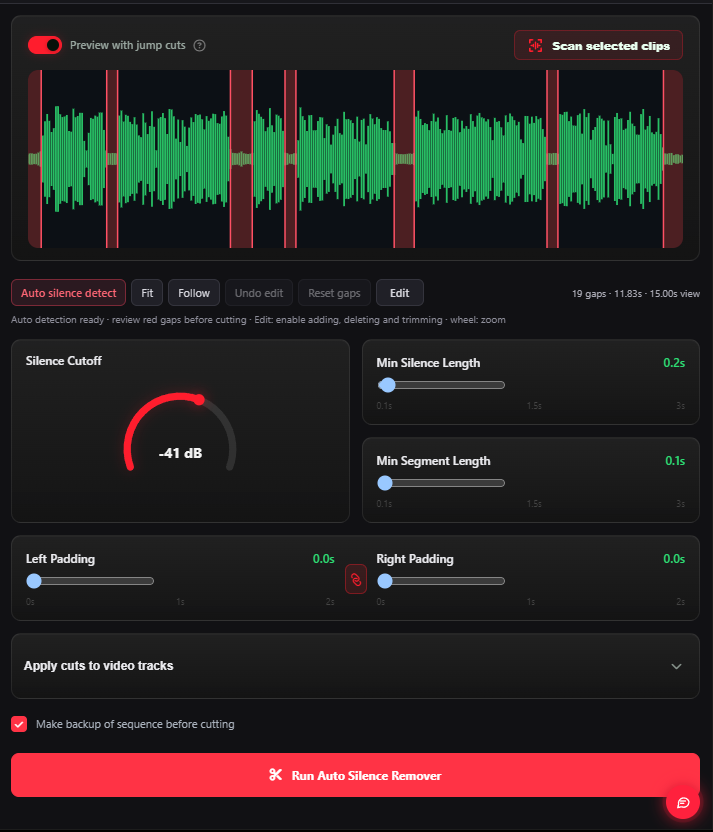Run Auto Silence Remover

point(355,775)
